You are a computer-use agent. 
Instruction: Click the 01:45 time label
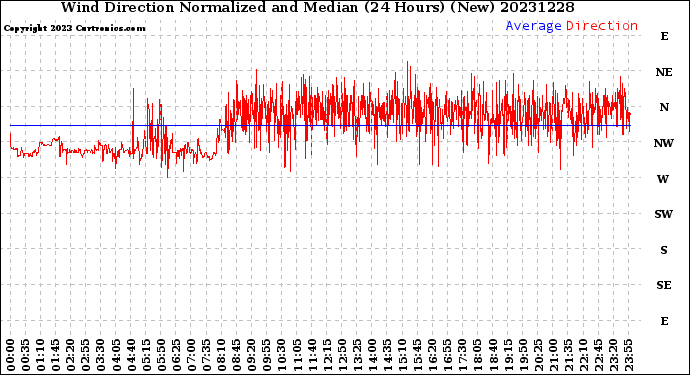pyautogui.click(x=56, y=355)
